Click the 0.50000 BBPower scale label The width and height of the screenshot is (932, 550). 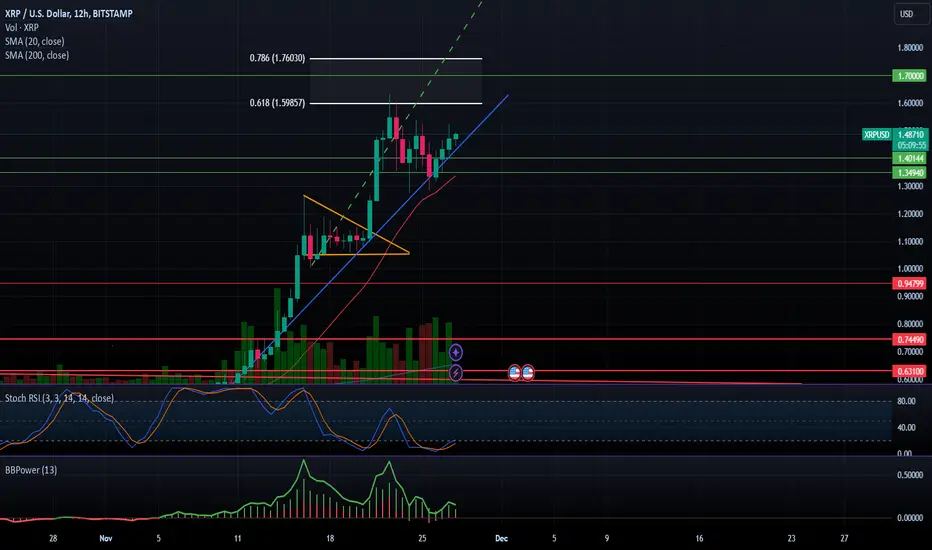[x=910, y=475]
